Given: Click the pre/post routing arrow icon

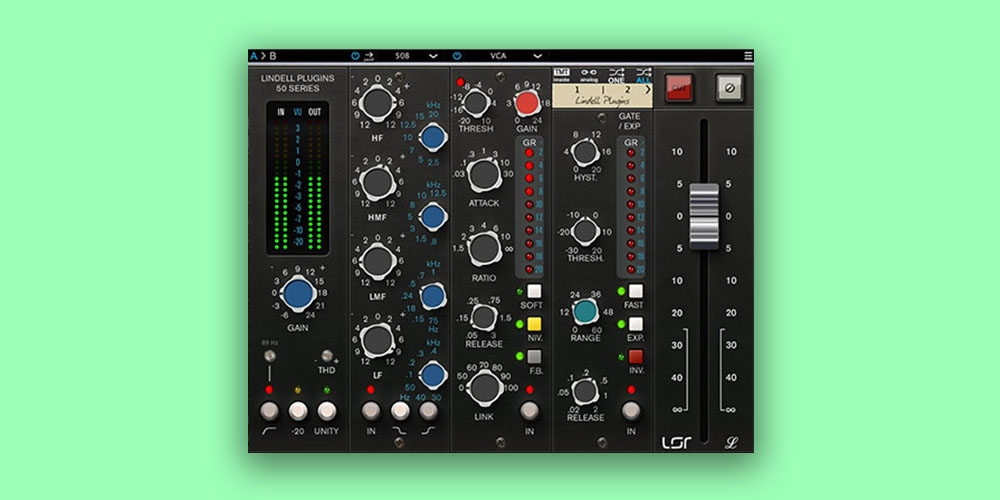Looking at the screenshot, I should [x=369, y=56].
